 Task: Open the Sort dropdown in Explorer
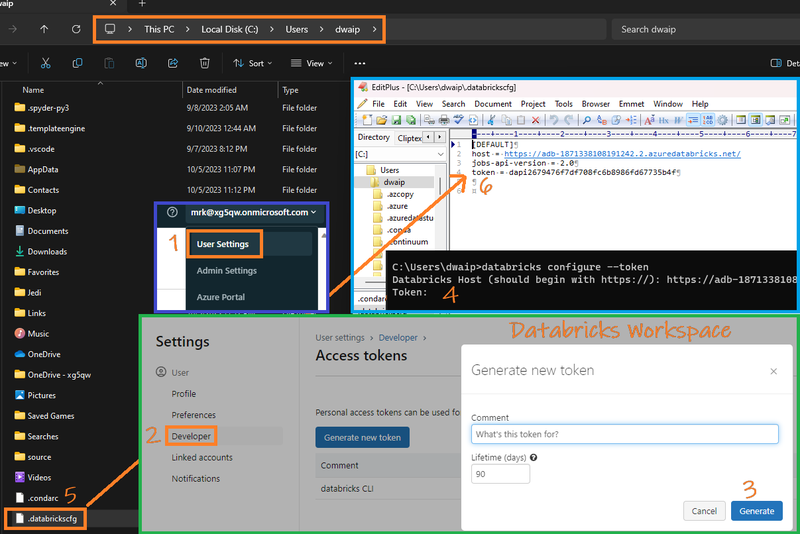coord(253,63)
